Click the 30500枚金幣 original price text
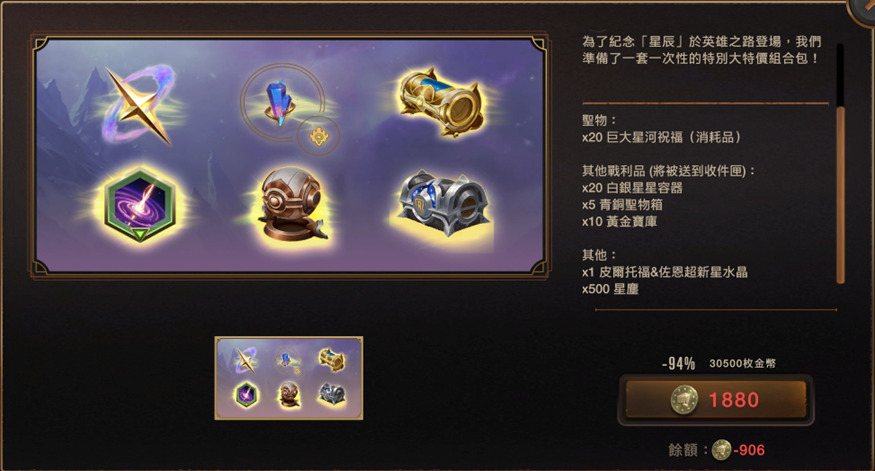This screenshot has height=471, width=875. 742,364
